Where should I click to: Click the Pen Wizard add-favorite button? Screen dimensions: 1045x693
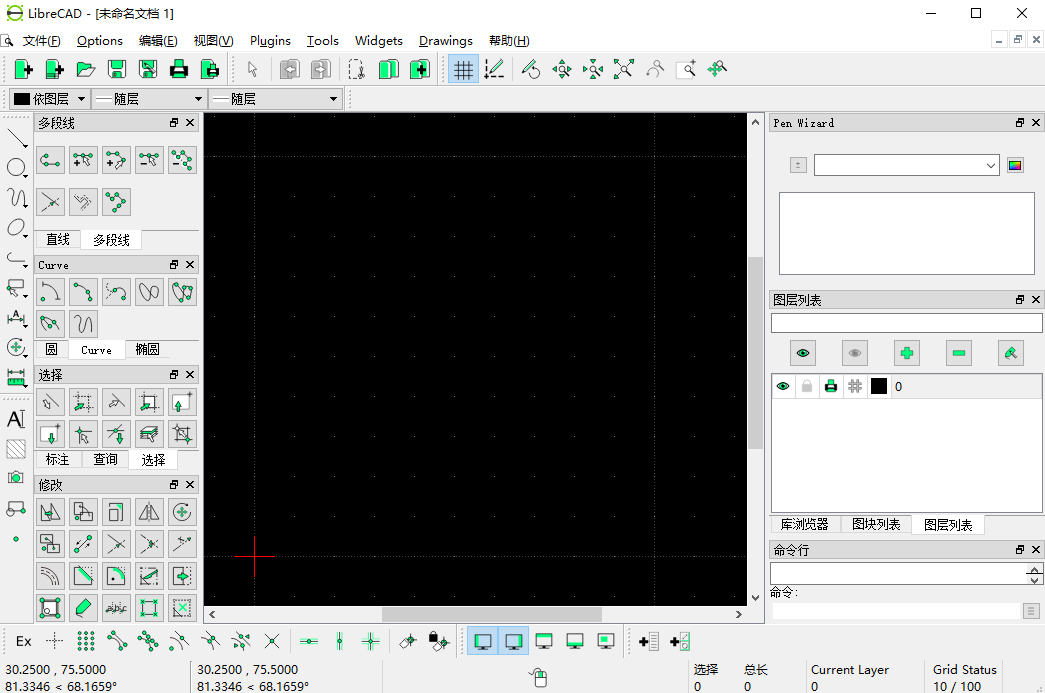798,165
